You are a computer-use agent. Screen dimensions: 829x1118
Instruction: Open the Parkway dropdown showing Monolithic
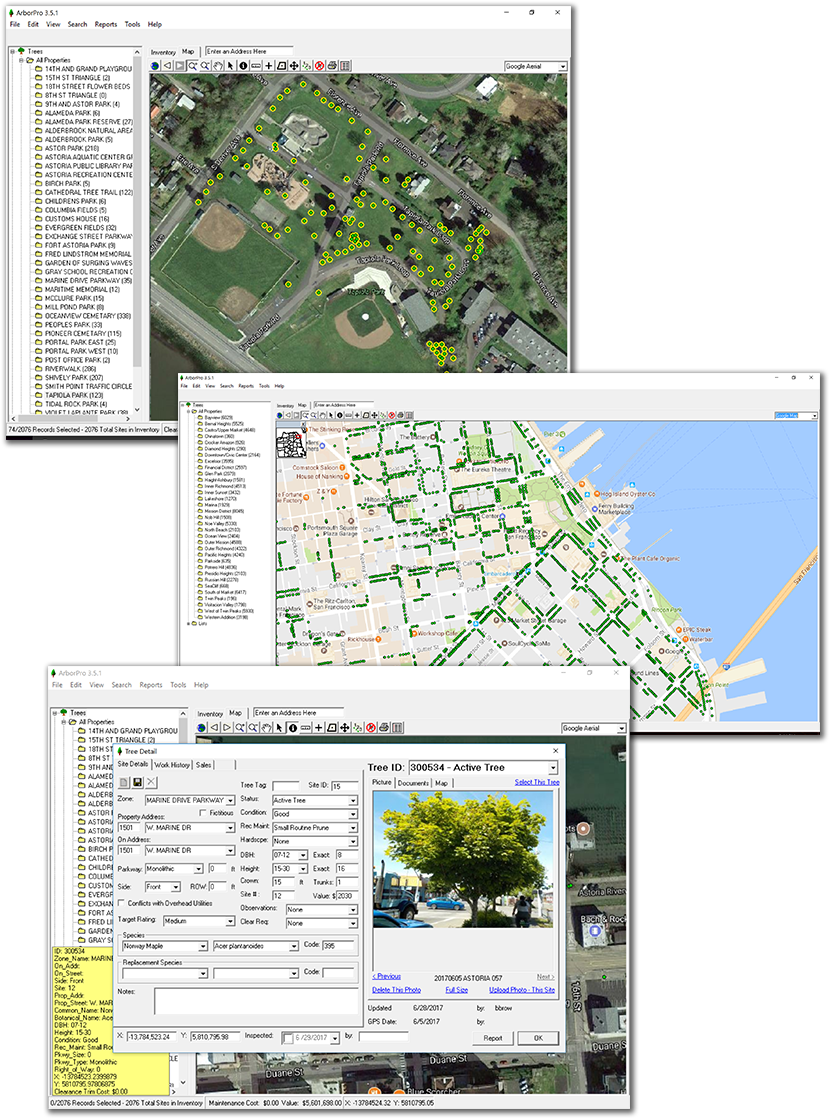point(174,868)
